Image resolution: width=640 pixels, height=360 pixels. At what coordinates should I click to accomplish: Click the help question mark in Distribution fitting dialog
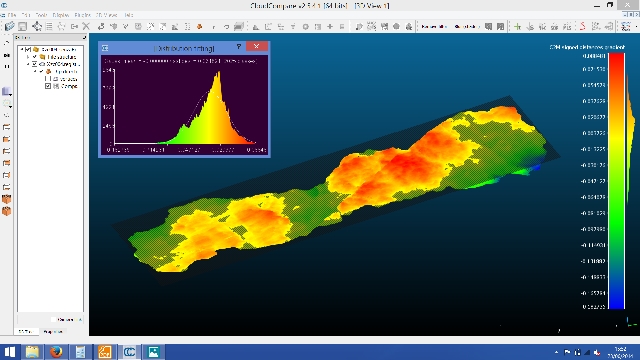(239, 47)
